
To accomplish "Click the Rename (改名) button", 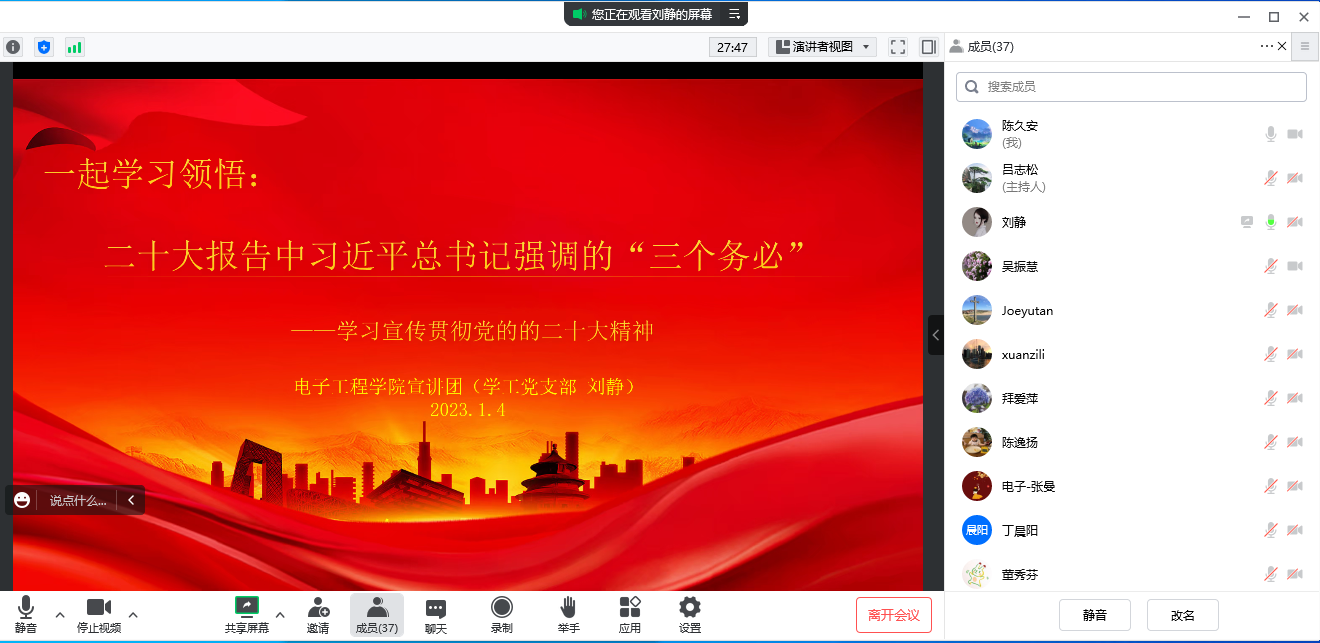I will [x=1183, y=615].
